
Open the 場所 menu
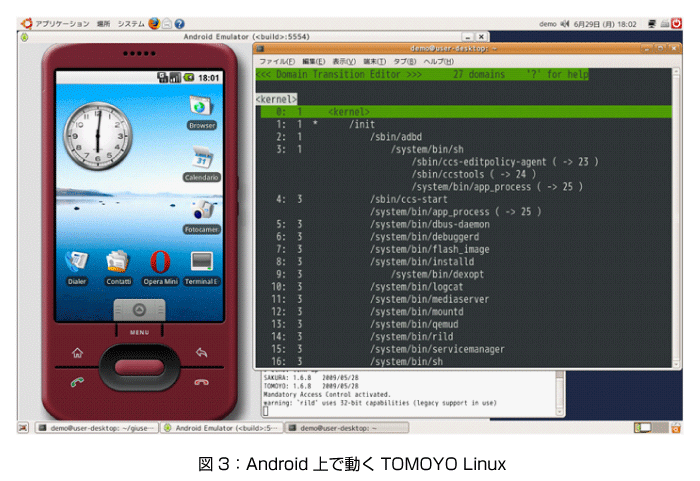(103, 24)
